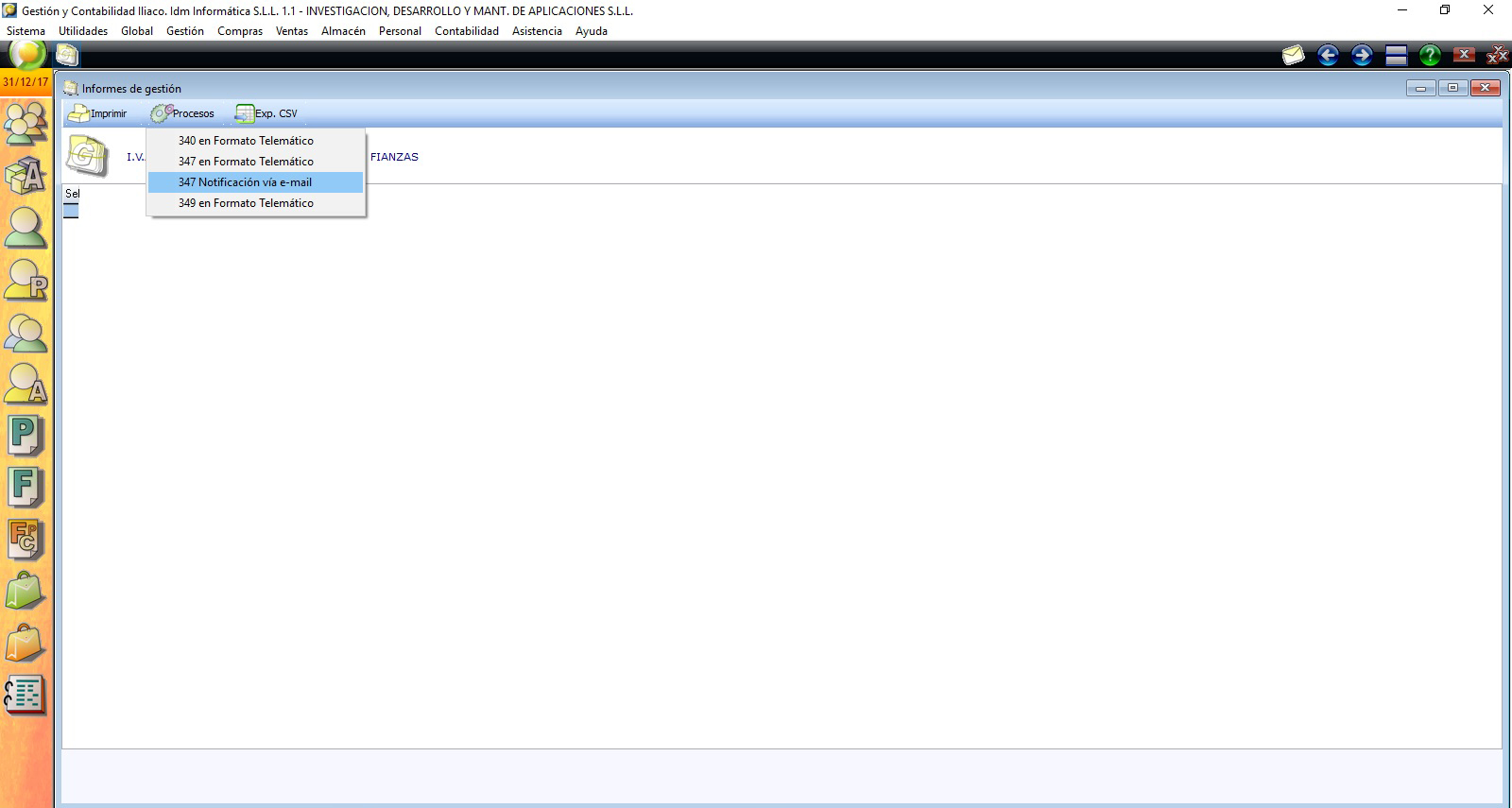
Task: Click the report G icon in Informes panel
Action: [87, 156]
